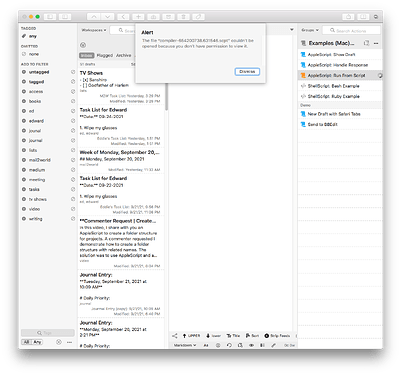Open the Markdown syntax dropdown
The image size is (400, 375).
tap(185, 345)
